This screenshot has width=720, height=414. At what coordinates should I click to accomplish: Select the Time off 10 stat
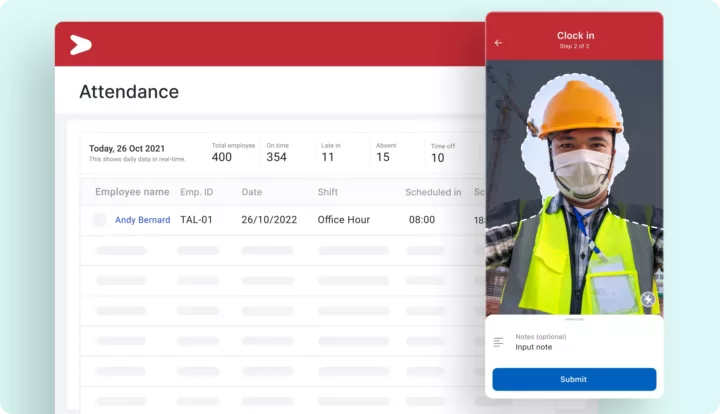click(x=442, y=152)
